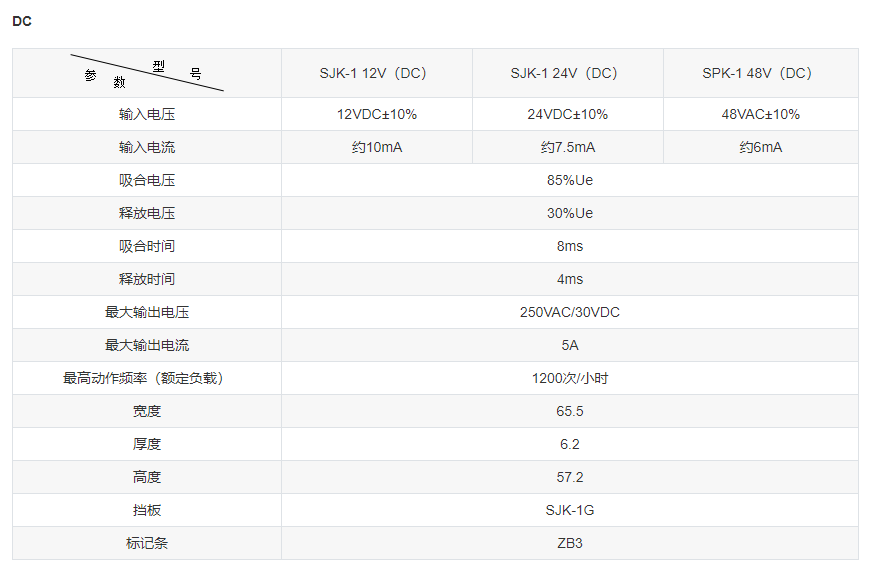
Task: Click the 85%Ue pull-in voltage value
Action: coord(569,181)
